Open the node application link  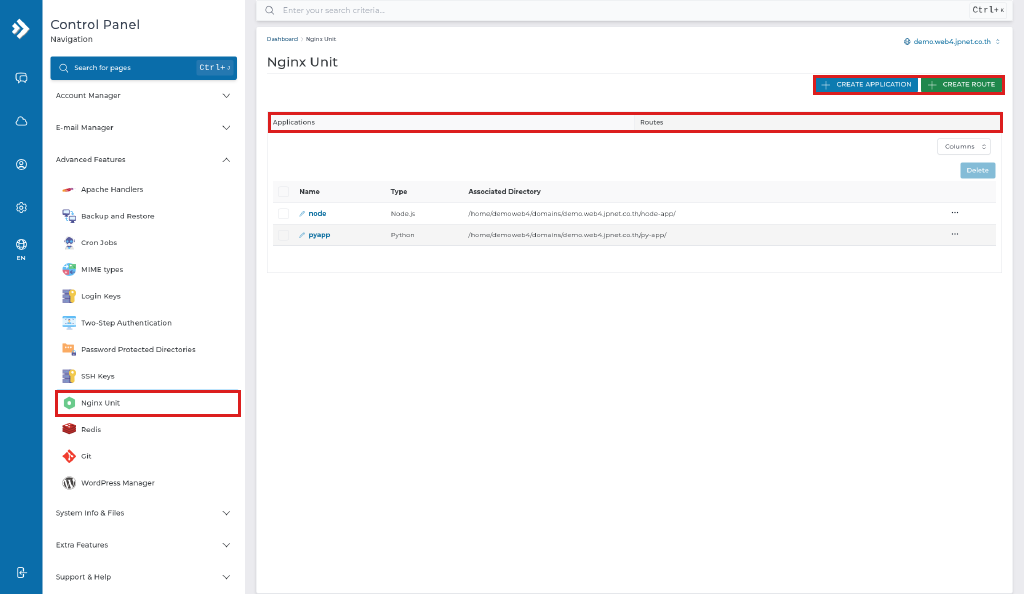pyautogui.click(x=317, y=213)
